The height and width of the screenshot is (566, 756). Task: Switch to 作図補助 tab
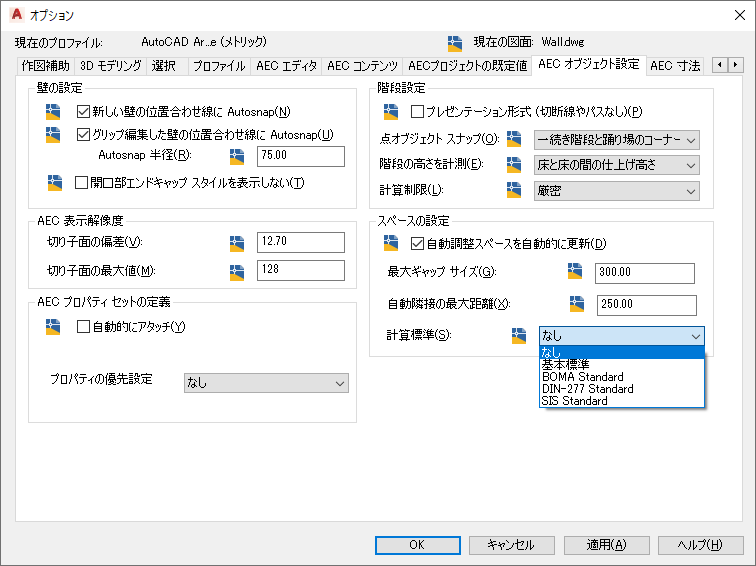pyautogui.click(x=46, y=66)
